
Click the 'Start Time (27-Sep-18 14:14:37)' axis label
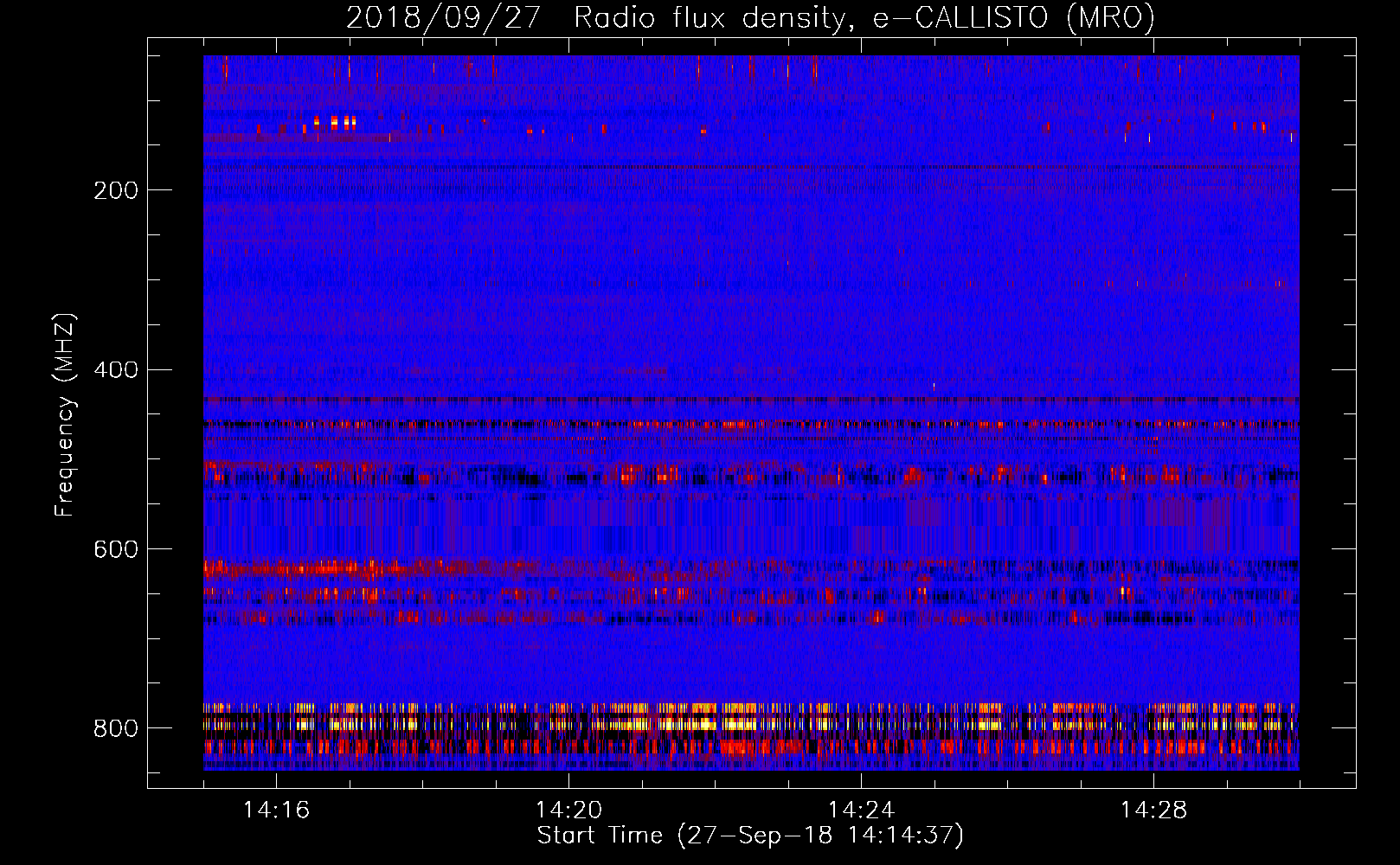[x=750, y=836]
